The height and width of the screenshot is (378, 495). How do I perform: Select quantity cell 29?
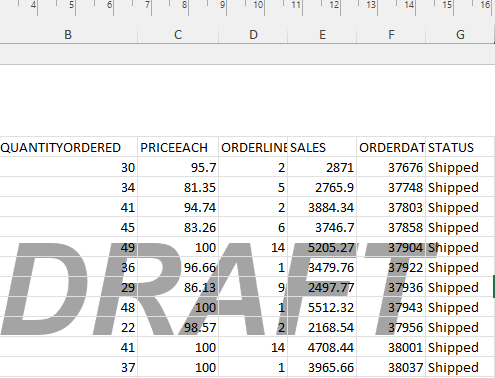(x=68, y=287)
